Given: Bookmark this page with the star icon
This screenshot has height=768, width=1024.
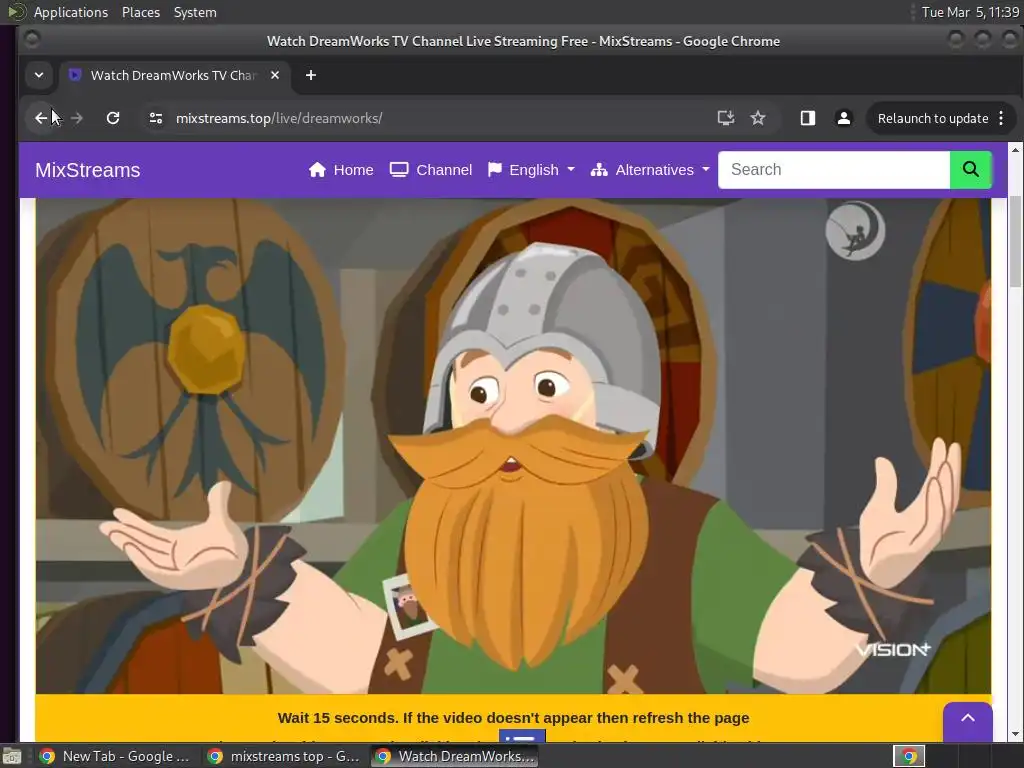Looking at the screenshot, I should tap(758, 118).
